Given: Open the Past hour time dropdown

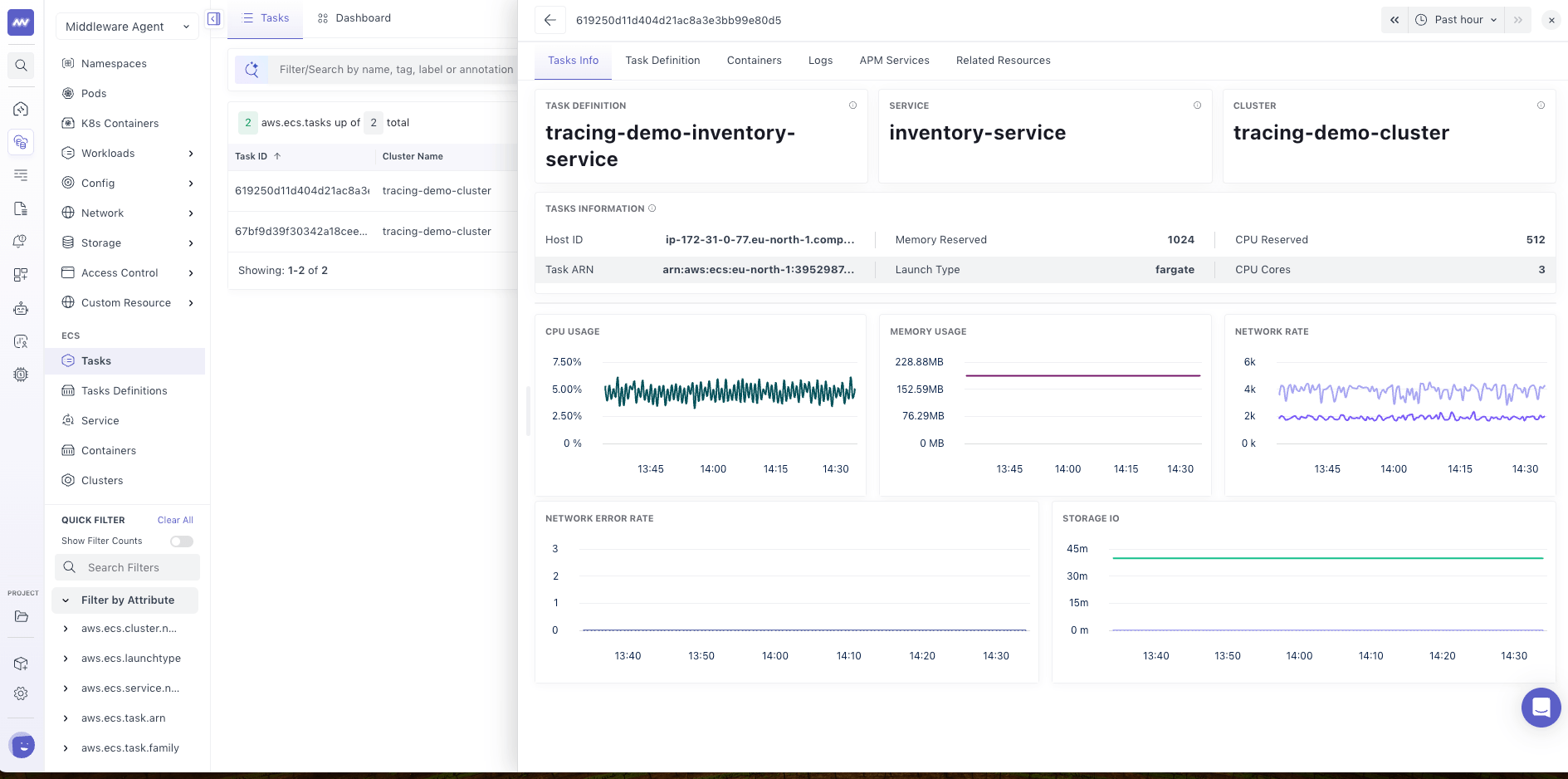Looking at the screenshot, I should (x=1456, y=20).
